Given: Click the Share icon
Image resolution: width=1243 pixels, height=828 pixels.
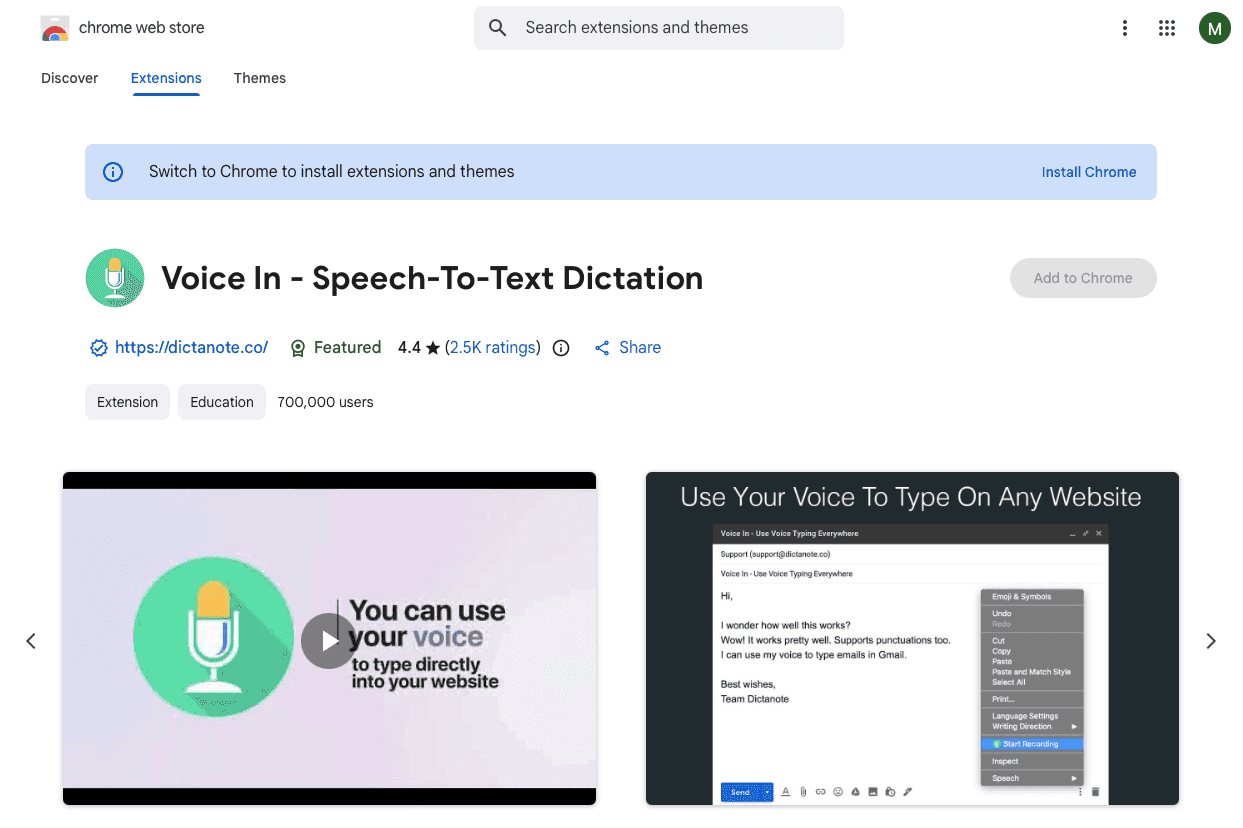Looking at the screenshot, I should point(601,347).
